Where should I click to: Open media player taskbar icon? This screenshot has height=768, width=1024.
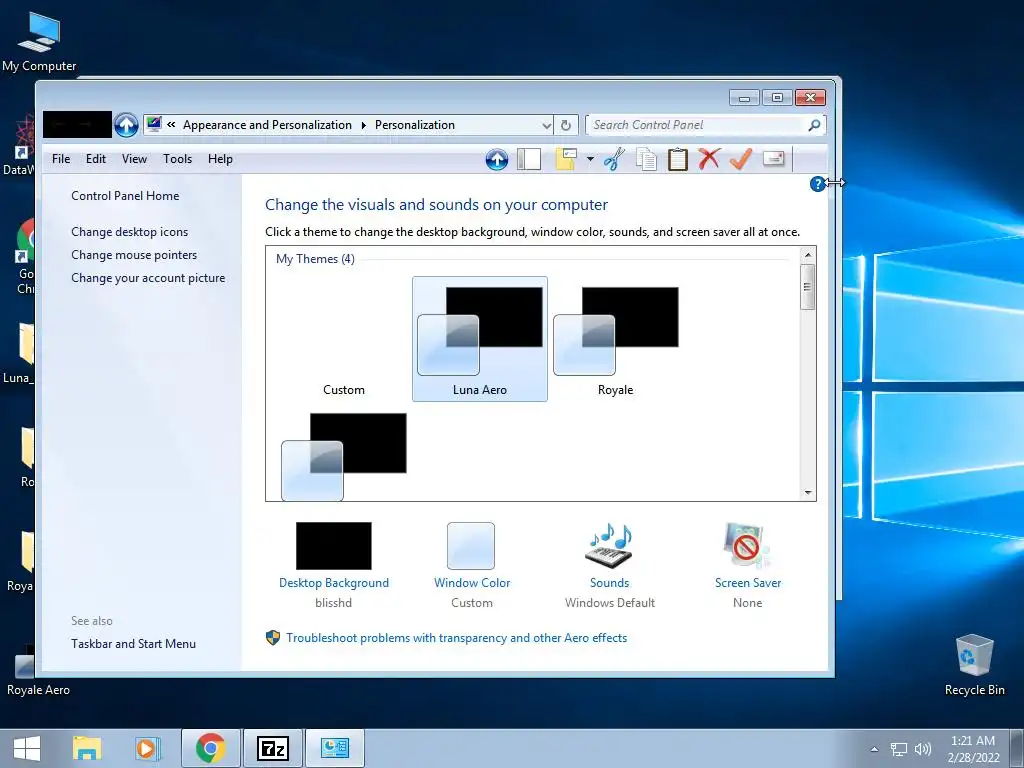[x=147, y=748]
